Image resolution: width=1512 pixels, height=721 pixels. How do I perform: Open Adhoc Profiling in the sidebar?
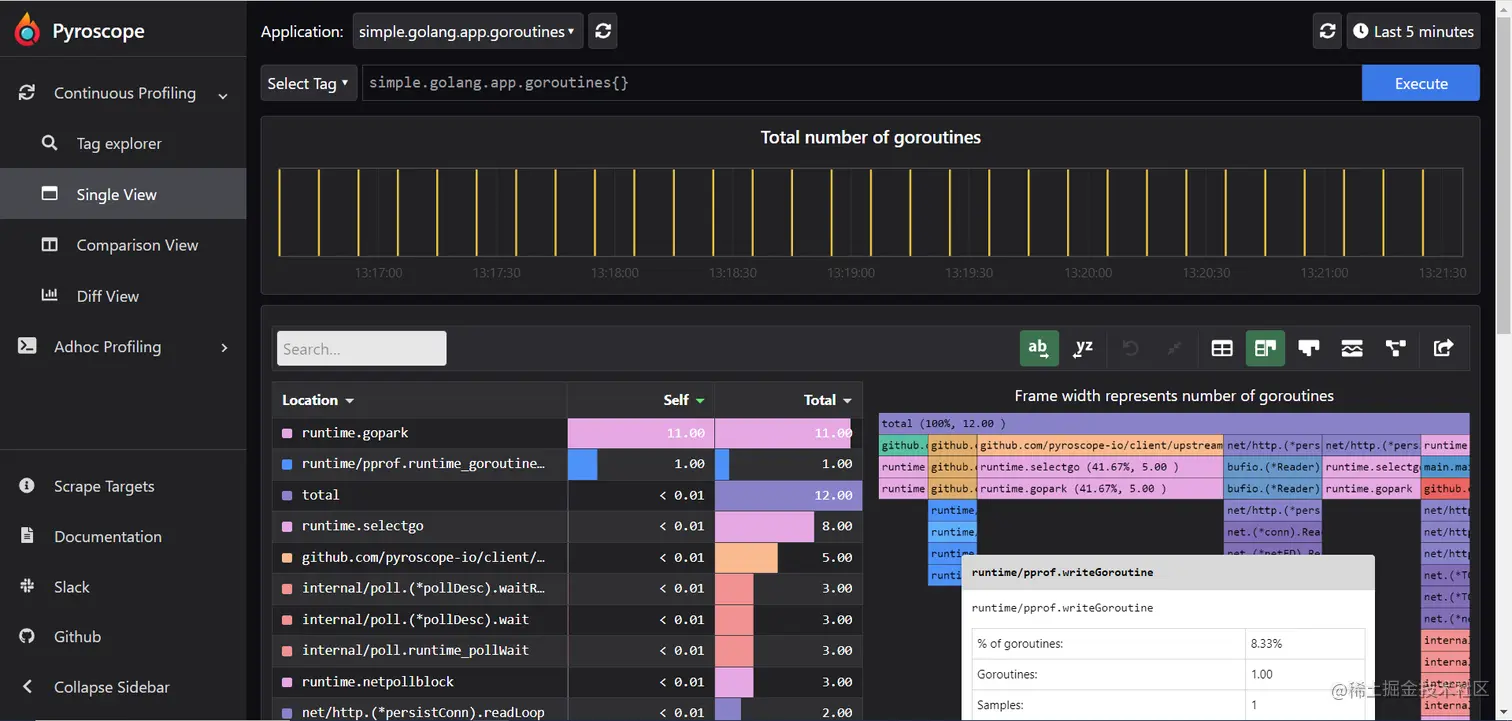pyautogui.click(x=107, y=347)
